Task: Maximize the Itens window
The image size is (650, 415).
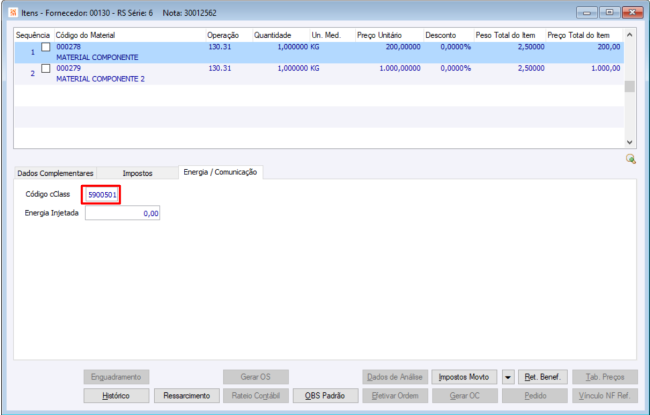Action: [609, 12]
